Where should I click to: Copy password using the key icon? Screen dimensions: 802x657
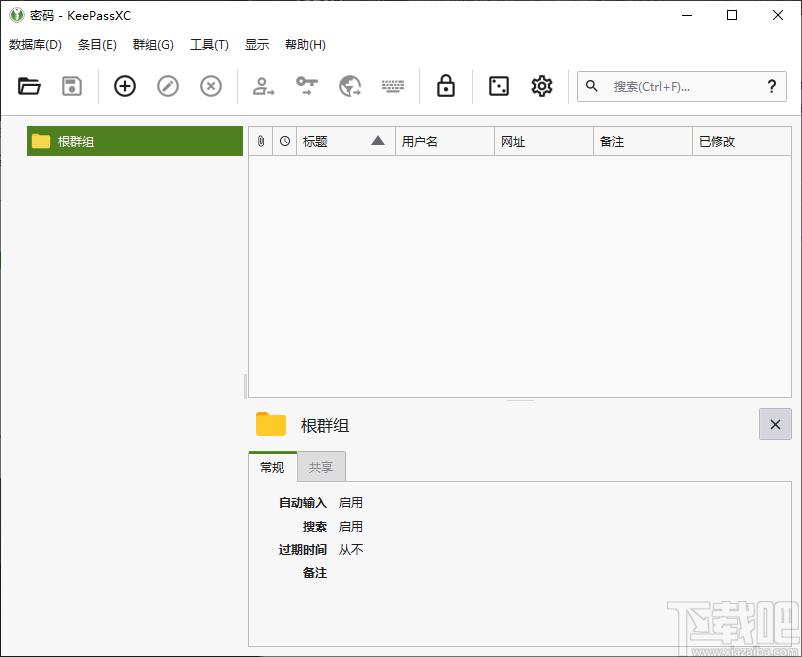tap(307, 86)
